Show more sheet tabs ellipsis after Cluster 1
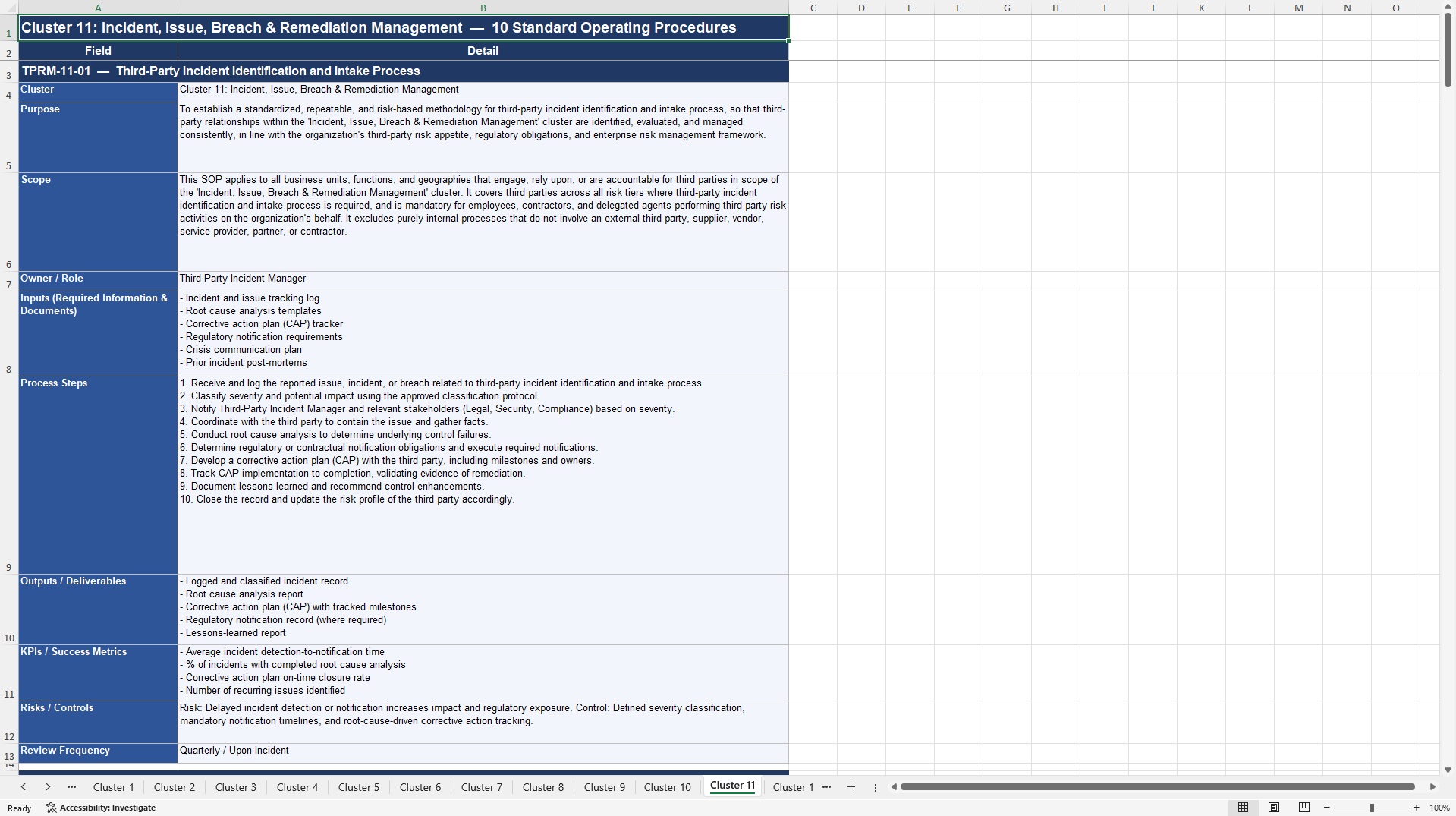 click(x=827, y=787)
